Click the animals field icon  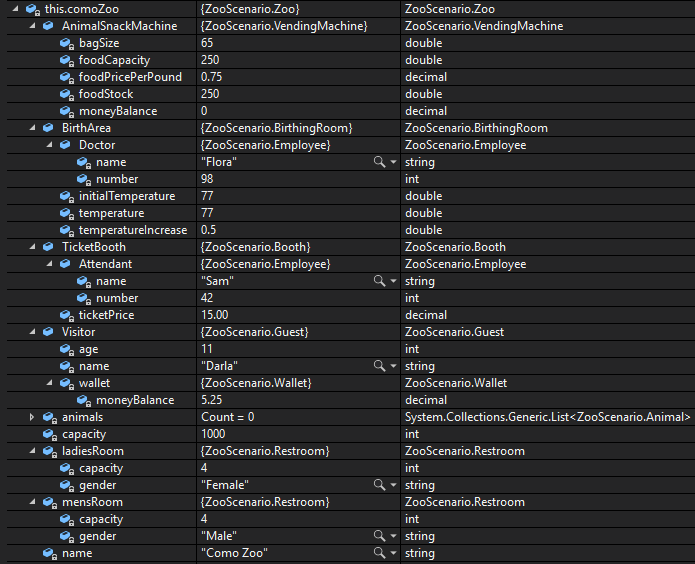click(x=50, y=417)
